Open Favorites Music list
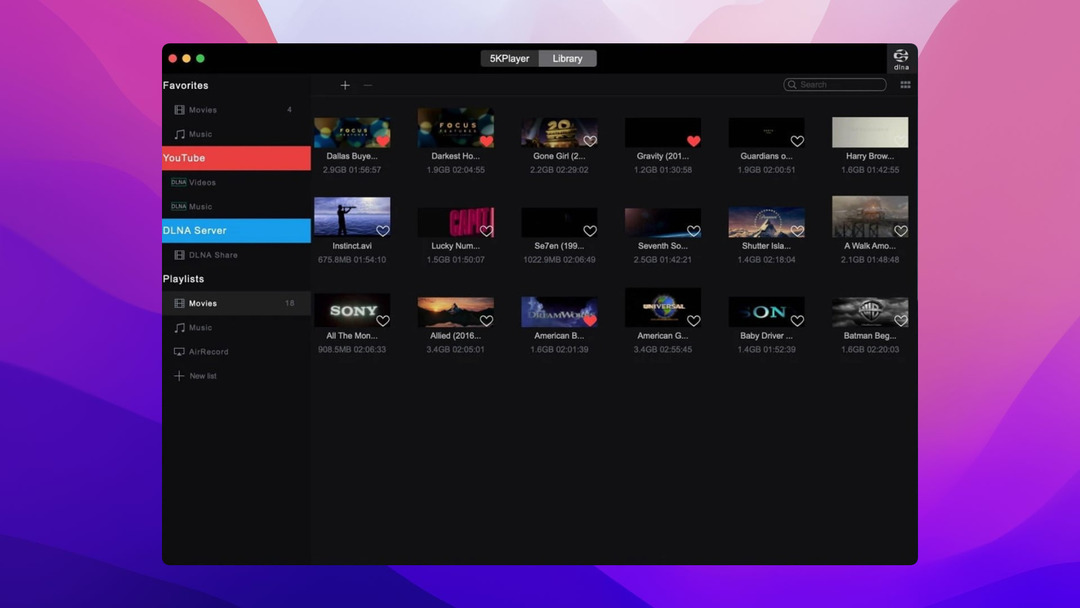This screenshot has width=1080, height=608. [236, 134]
